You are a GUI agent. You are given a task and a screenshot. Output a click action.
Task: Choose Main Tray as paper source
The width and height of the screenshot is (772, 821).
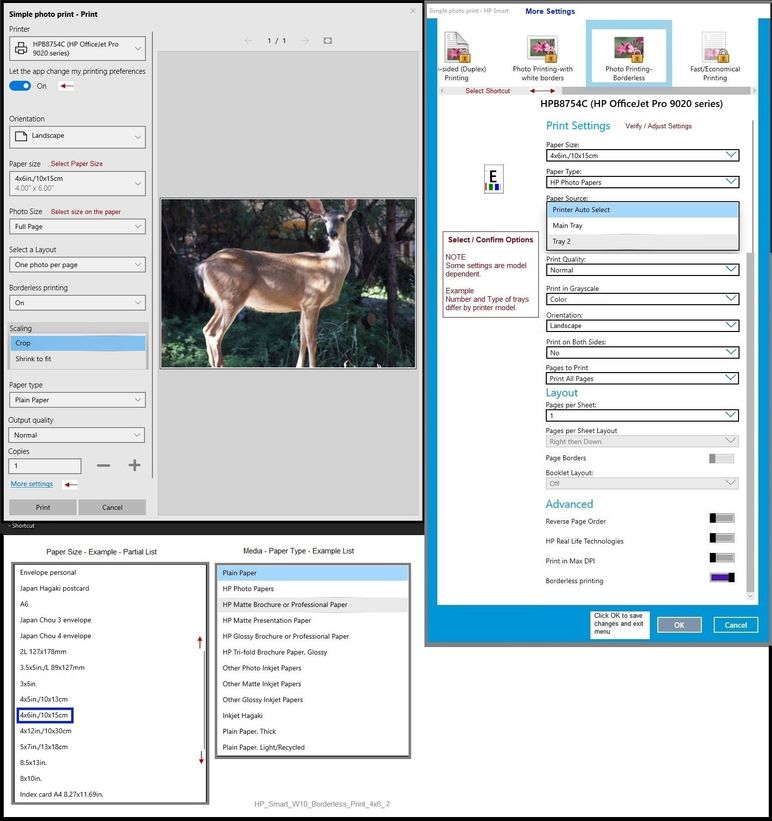643,226
